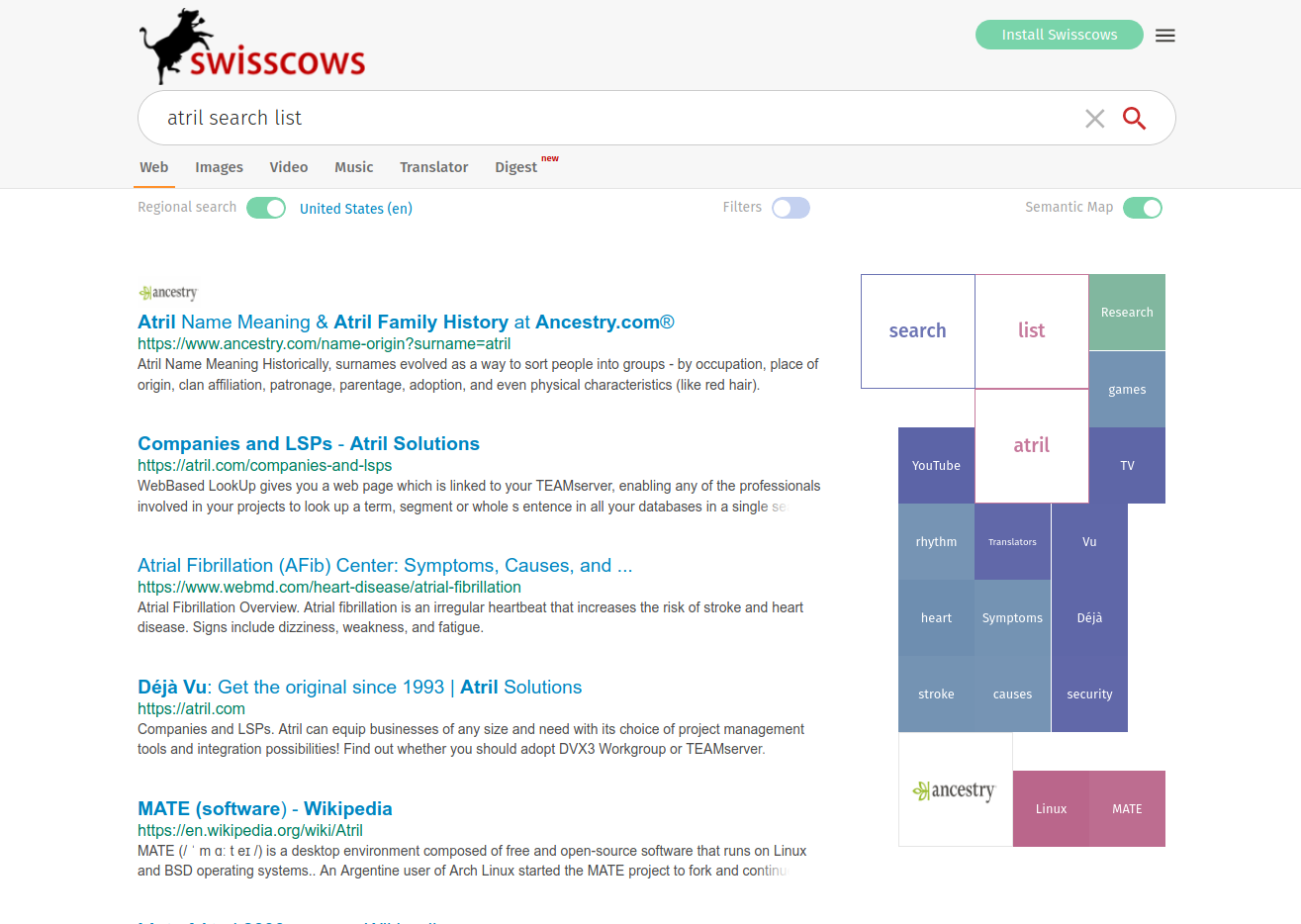Select the 'search' tile in semantic map

tap(918, 331)
